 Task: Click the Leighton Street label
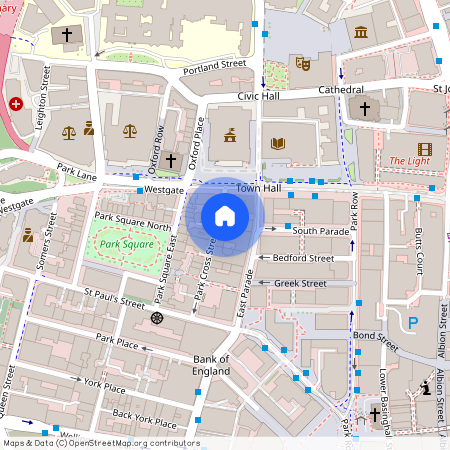[x=43, y=98]
